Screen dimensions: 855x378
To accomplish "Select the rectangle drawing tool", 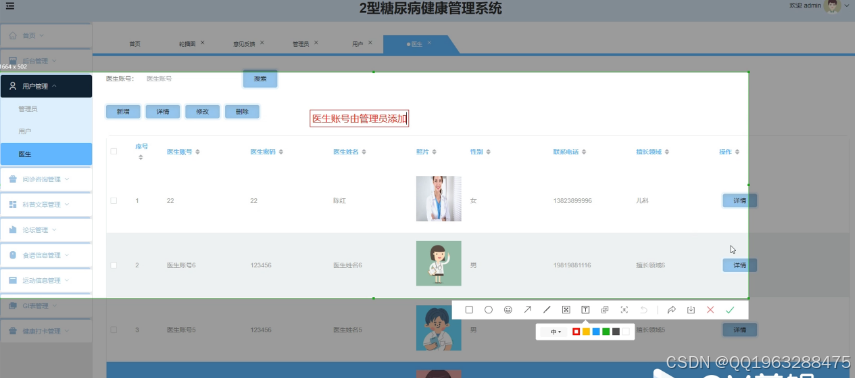I will click(x=469, y=310).
